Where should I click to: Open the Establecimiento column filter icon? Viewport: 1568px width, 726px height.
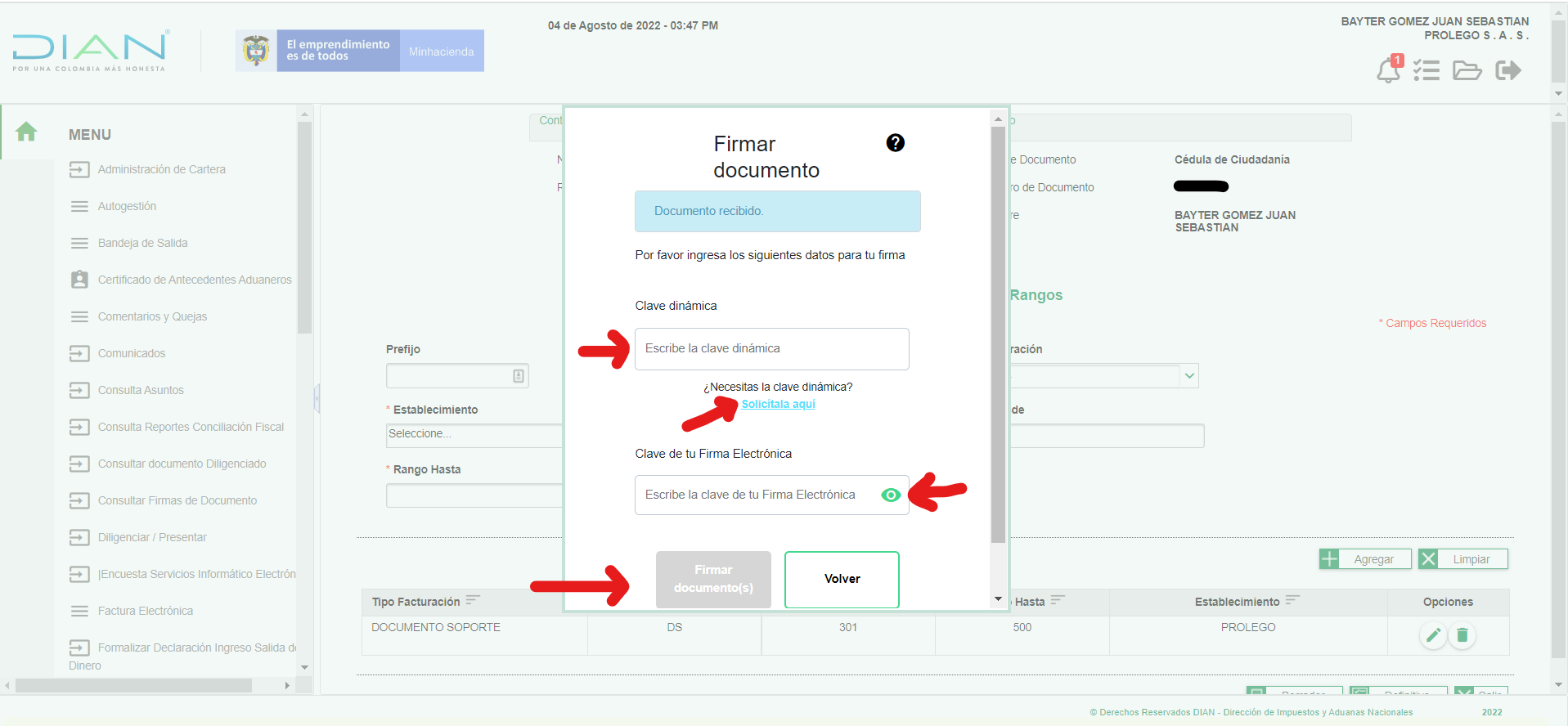(x=1292, y=601)
